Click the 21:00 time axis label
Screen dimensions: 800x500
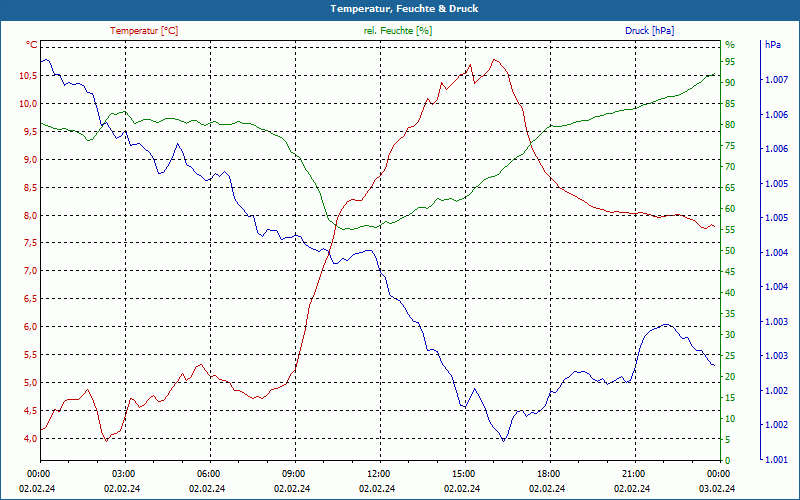click(x=633, y=474)
